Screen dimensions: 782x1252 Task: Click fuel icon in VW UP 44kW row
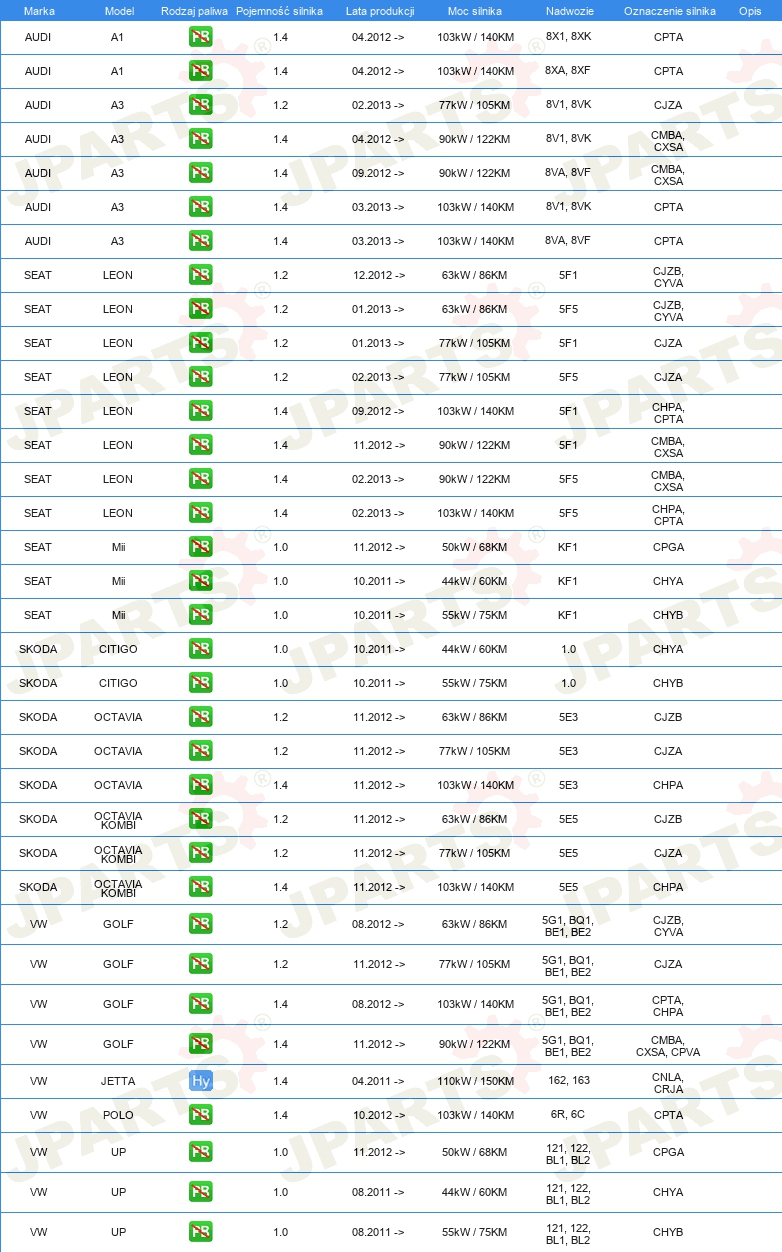pyautogui.click(x=200, y=1192)
